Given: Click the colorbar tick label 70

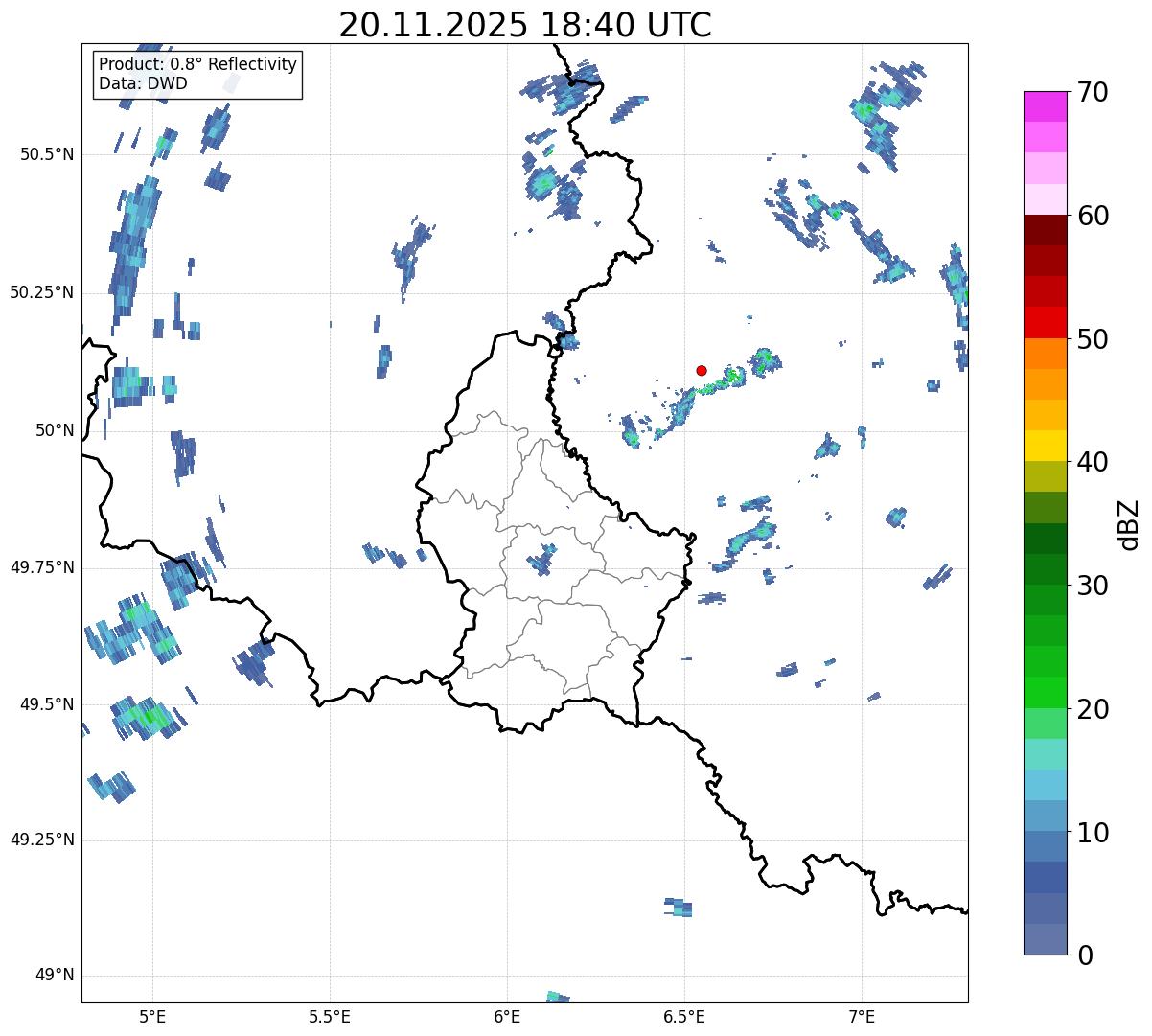Looking at the screenshot, I should [x=1093, y=92].
